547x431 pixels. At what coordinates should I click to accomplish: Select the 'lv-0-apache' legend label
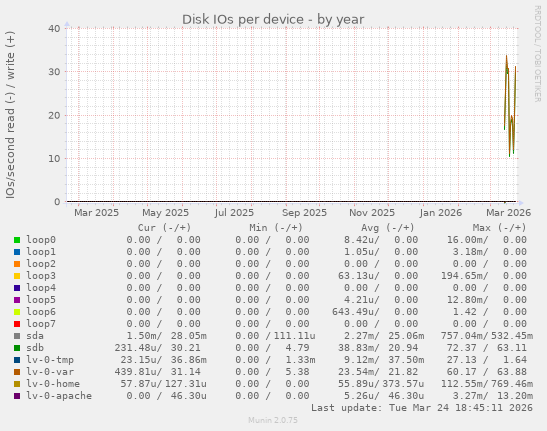point(59,396)
